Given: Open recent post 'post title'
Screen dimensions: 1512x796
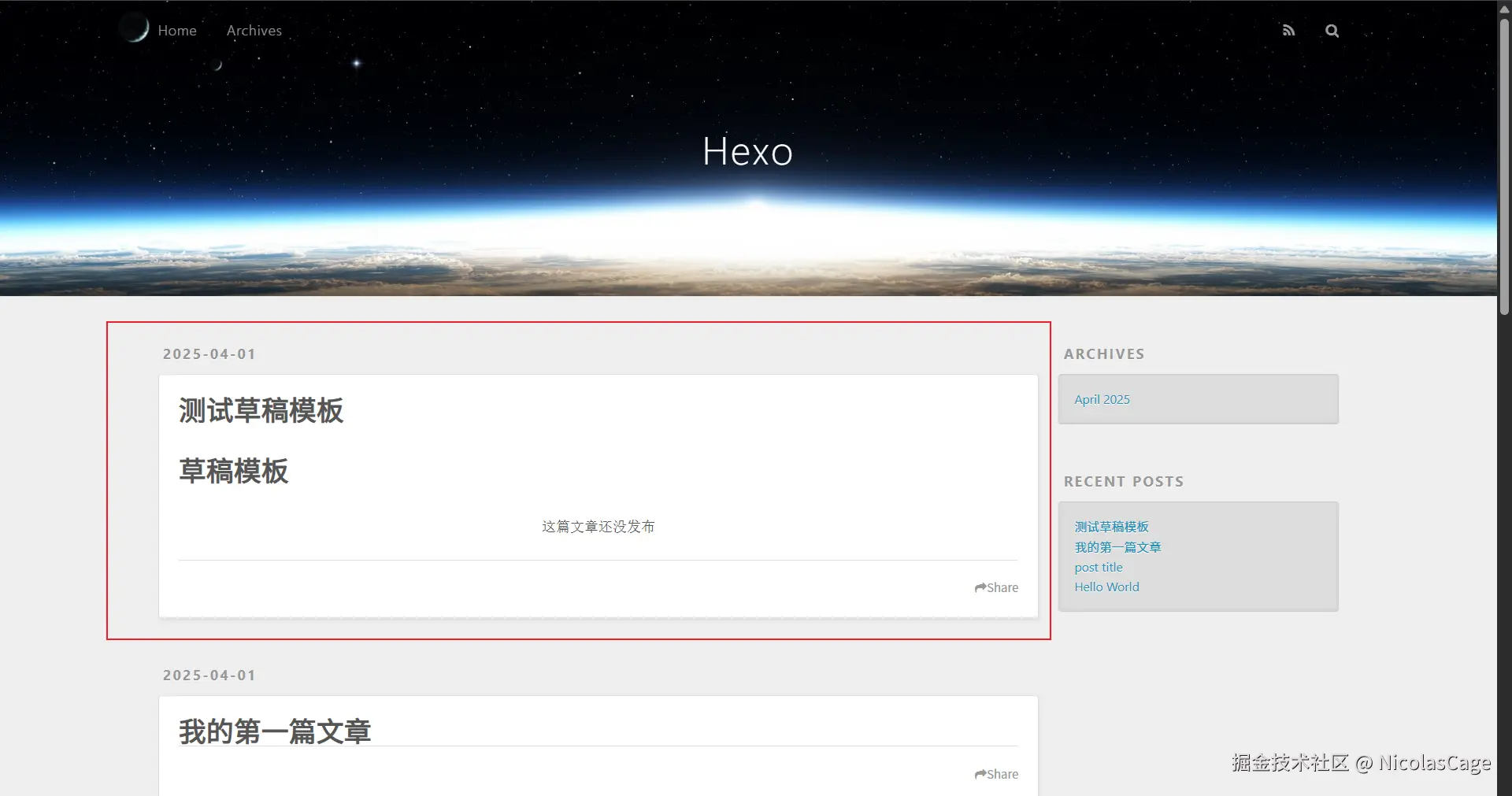Looking at the screenshot, I should (x=1099, y=567).
